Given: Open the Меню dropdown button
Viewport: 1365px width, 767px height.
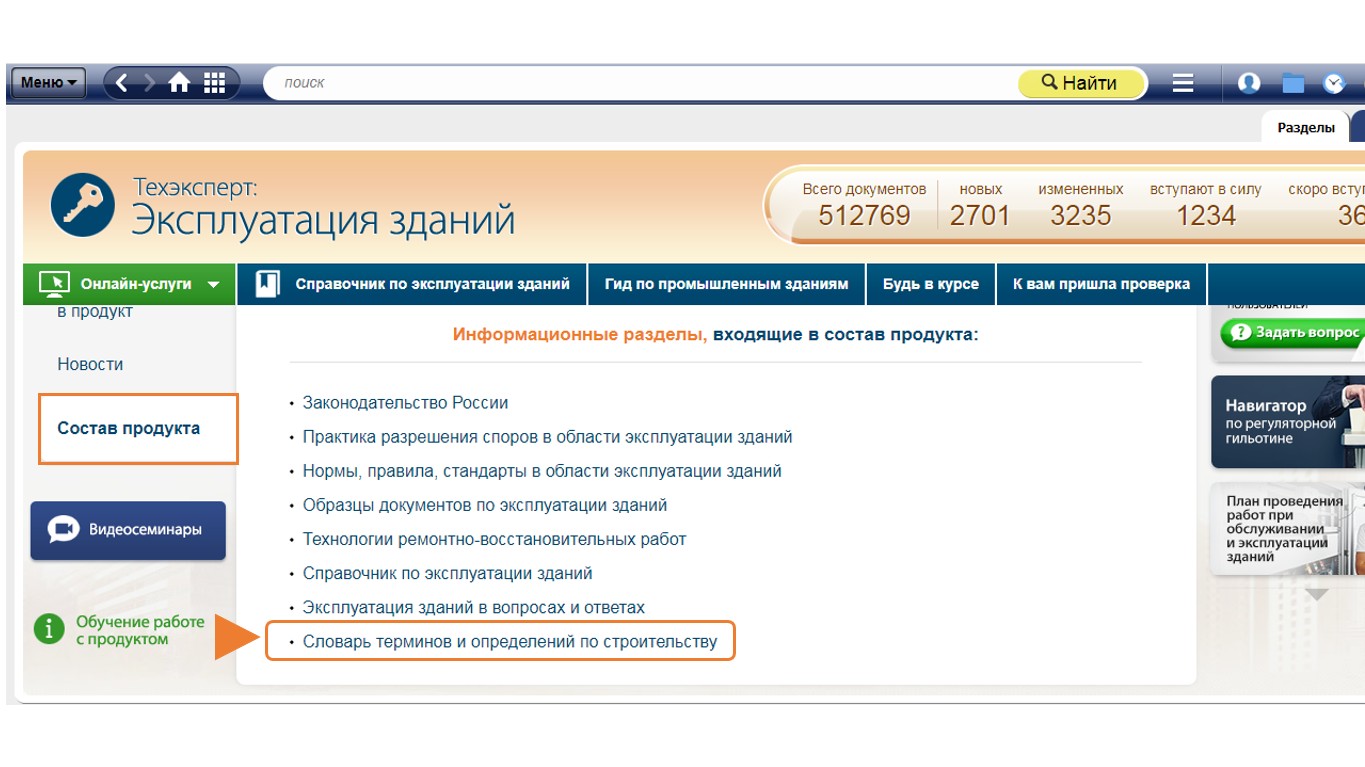Looking at the screenshot, I should 48,83.
